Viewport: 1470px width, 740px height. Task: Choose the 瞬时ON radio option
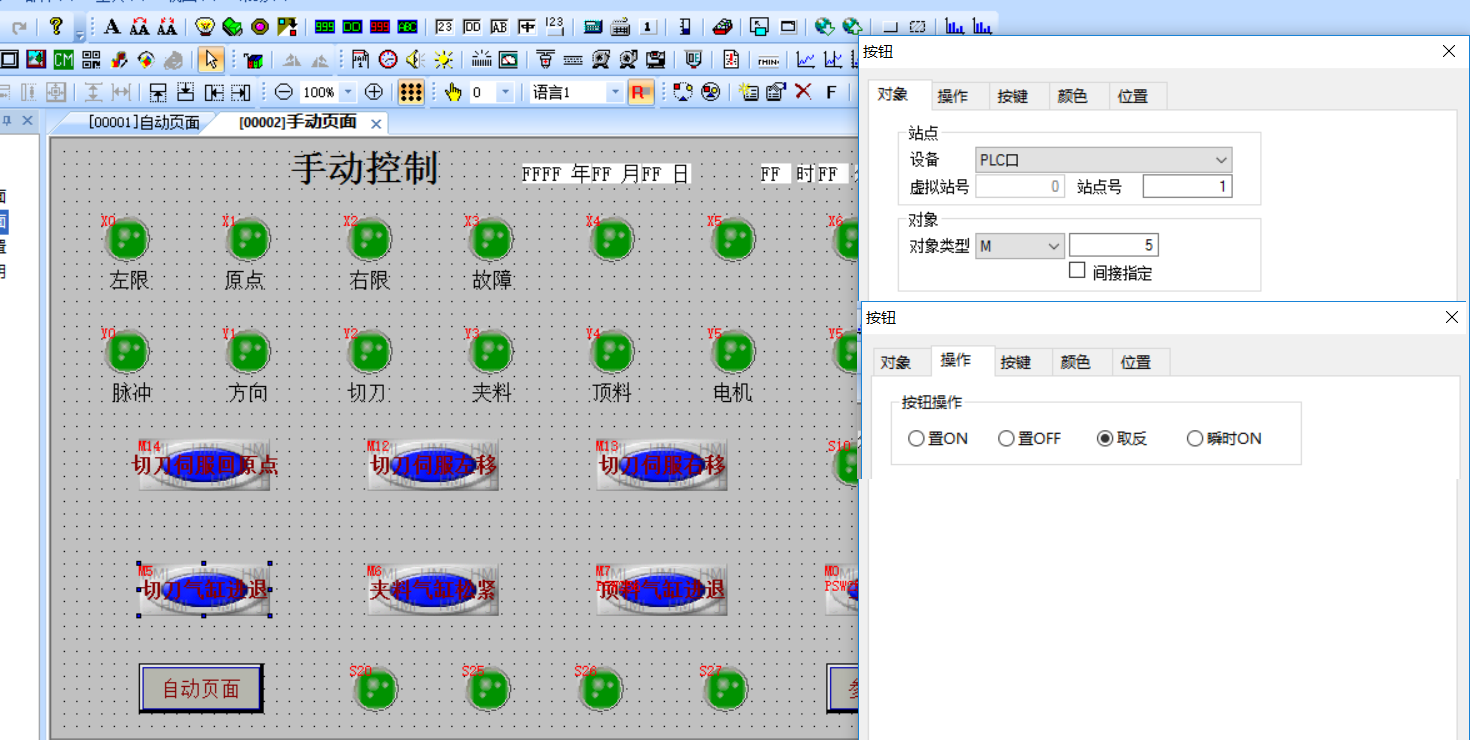tap(1195, 439)
